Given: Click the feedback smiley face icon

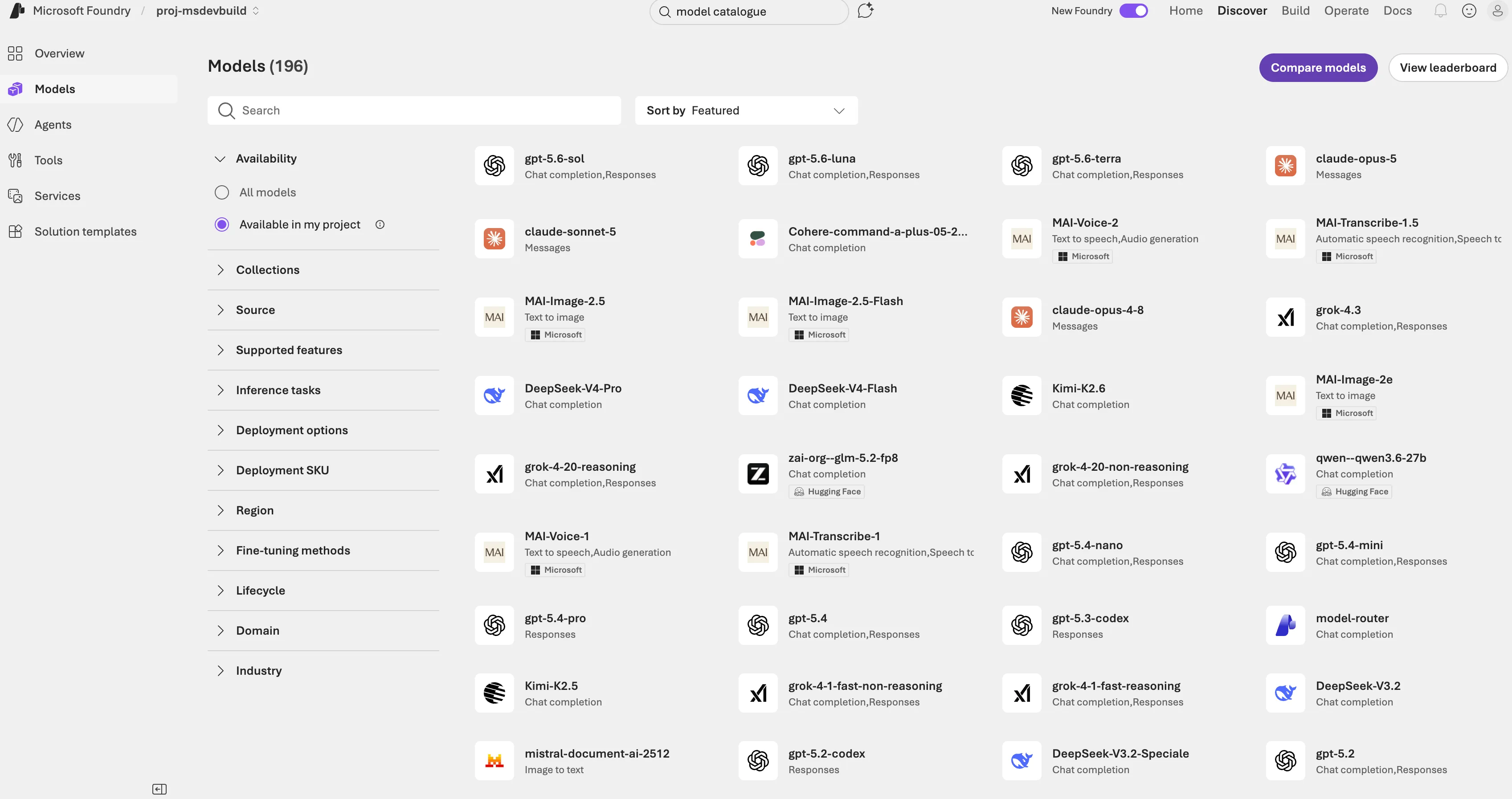Looking at the screenshot, I should (x=1469, y=11).
